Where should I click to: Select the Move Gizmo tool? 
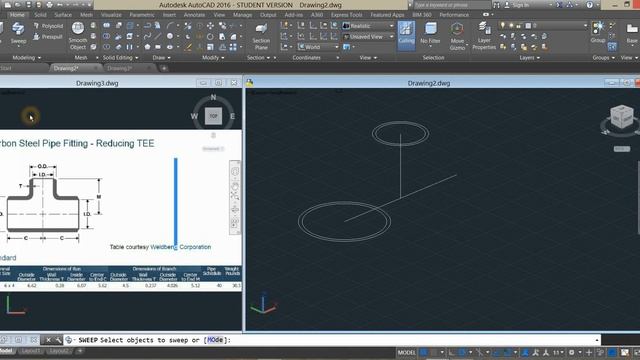(457, 36)
